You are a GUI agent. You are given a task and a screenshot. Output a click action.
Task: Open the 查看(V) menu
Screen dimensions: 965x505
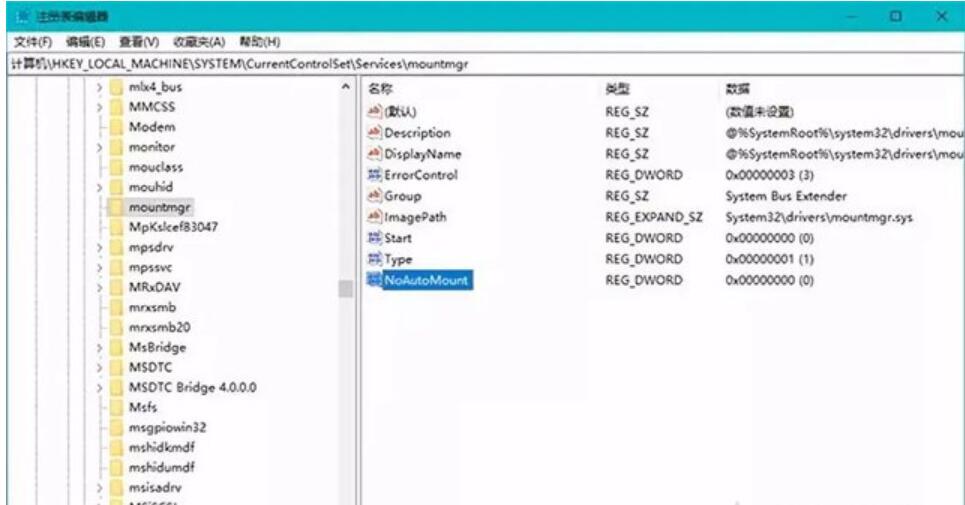pos(139,42)
